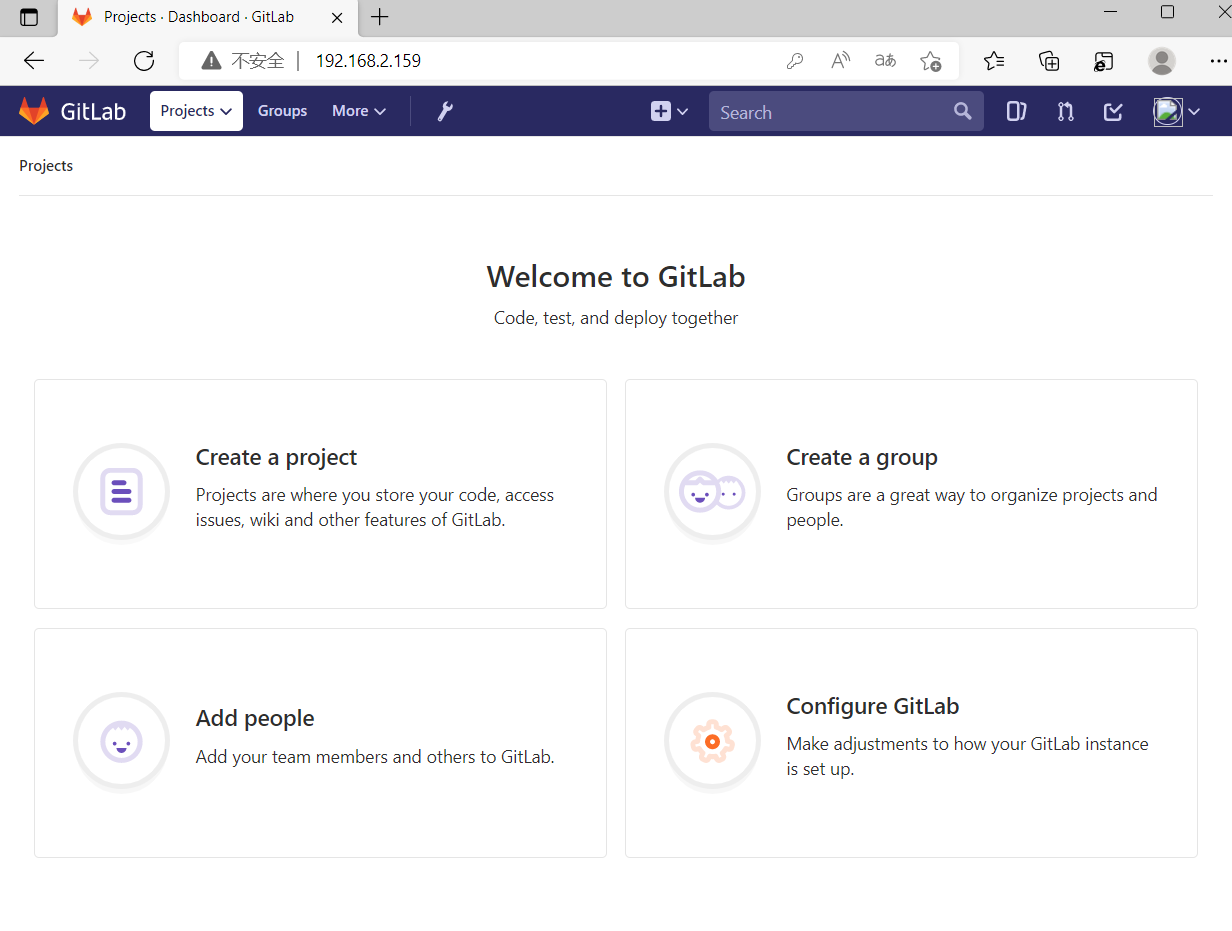Click the Welcome to GitLab heading

pyautogui.click(x=616, y=277)
